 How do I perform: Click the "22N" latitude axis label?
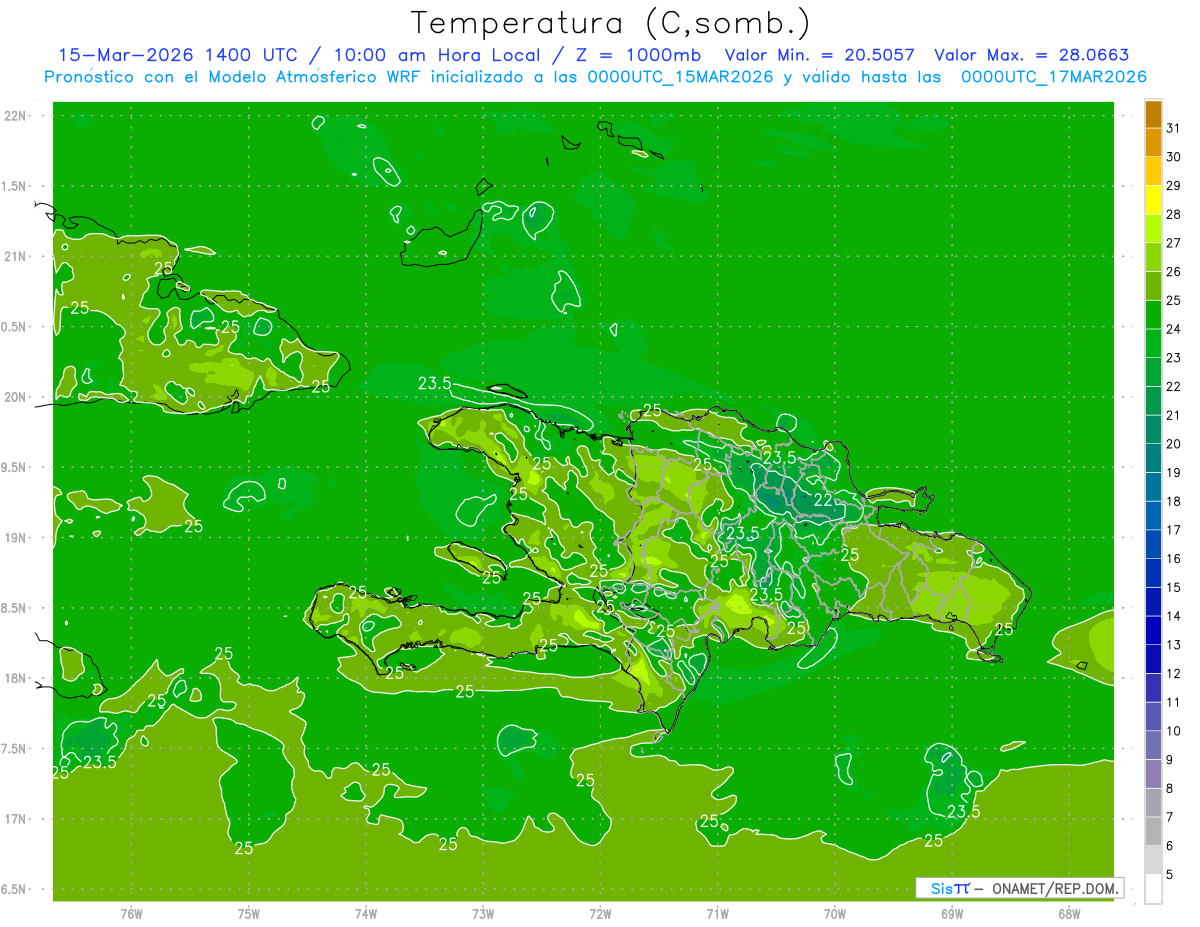point(14,115)
